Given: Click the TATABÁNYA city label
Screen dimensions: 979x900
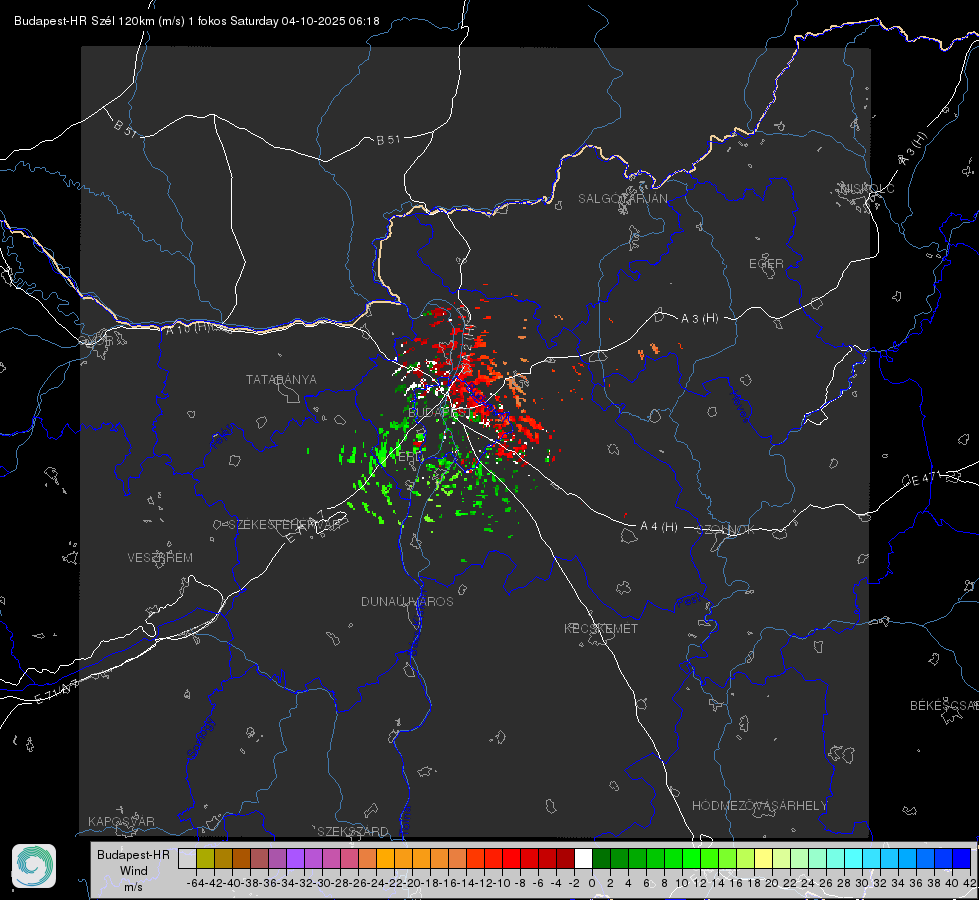Looking at the screenshot, I should click(x=281, y=379).
